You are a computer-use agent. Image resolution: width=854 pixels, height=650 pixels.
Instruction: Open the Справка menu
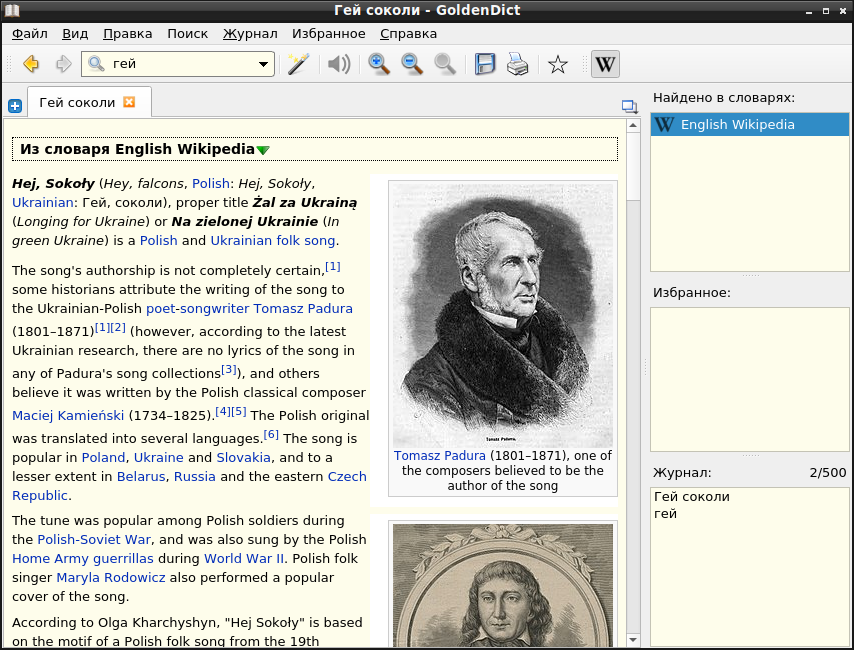(408, 34)
